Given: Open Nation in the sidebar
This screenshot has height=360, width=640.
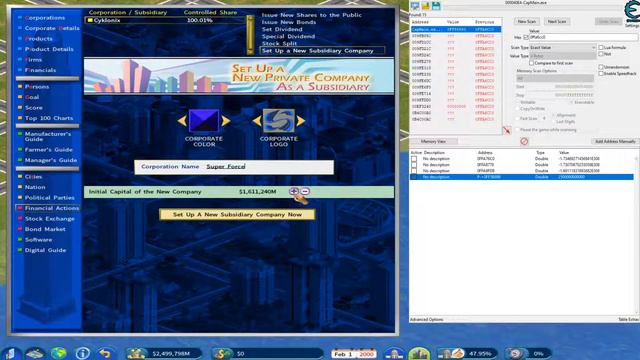Looking at the screenshot, I should pyautogui.click(x=35, y=187).
